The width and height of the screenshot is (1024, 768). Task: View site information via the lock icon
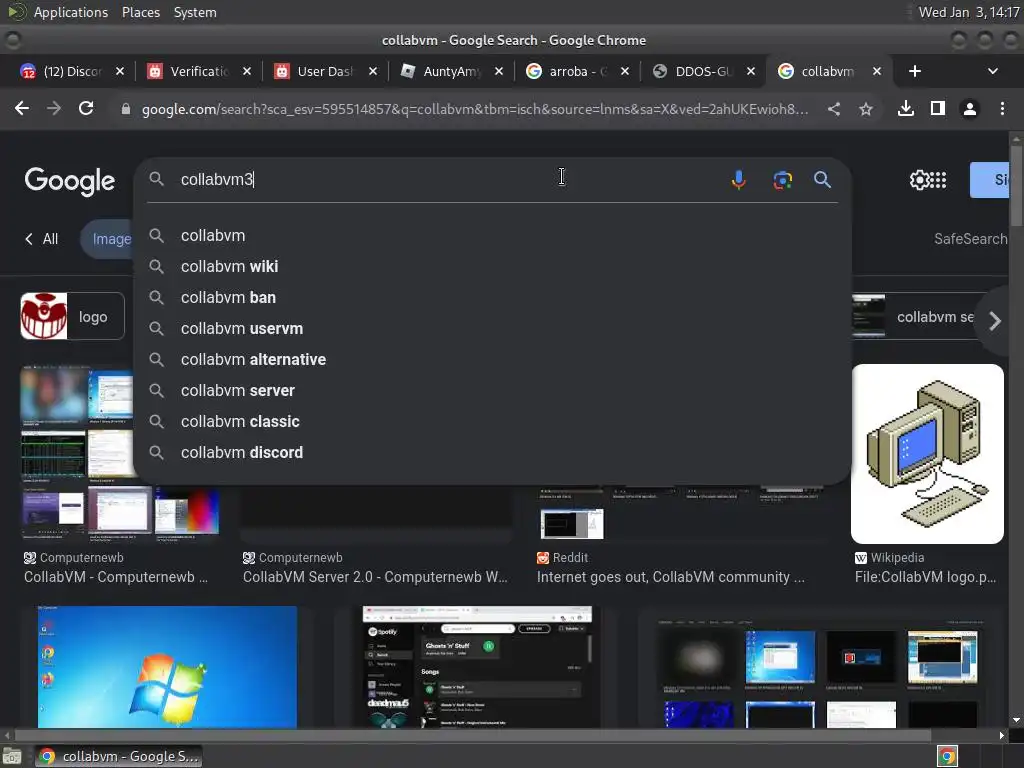pyautogui.click(x=126, y=109)
